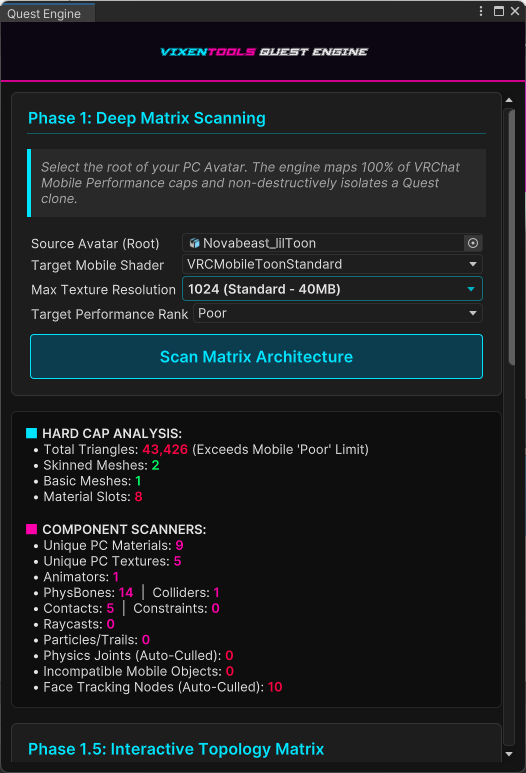Click the Target Performance Rank label
The image size is (526, 773).
pos(109,315)
